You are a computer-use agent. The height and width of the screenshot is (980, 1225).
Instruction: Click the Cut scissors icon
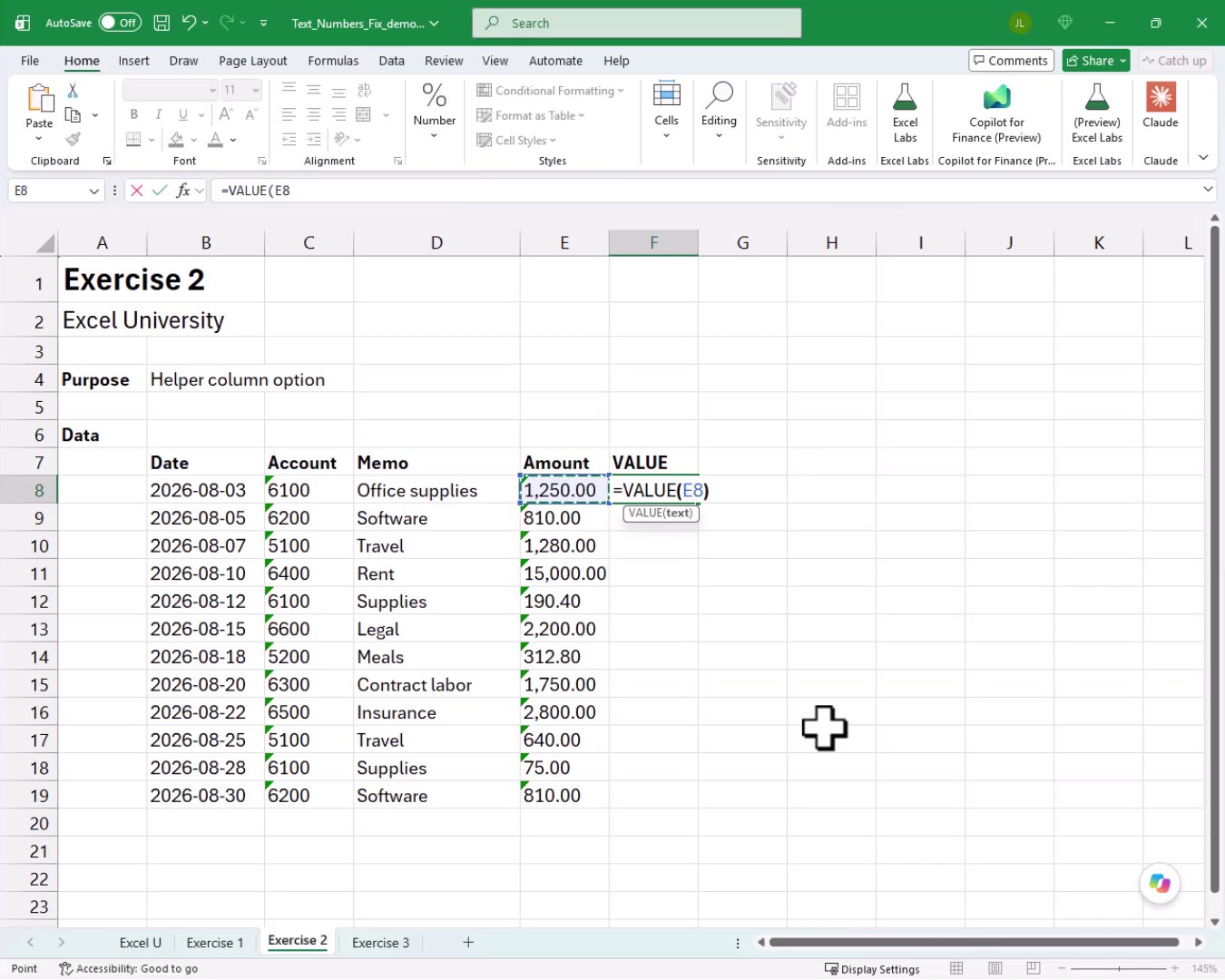pos(73,91)
